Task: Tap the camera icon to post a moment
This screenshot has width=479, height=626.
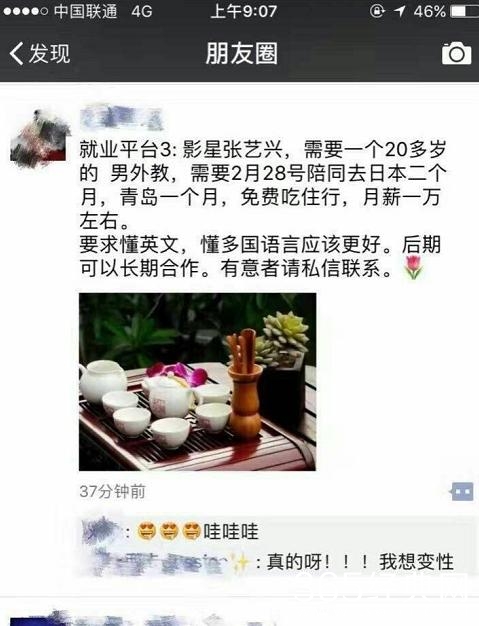Action: (456, 53)
